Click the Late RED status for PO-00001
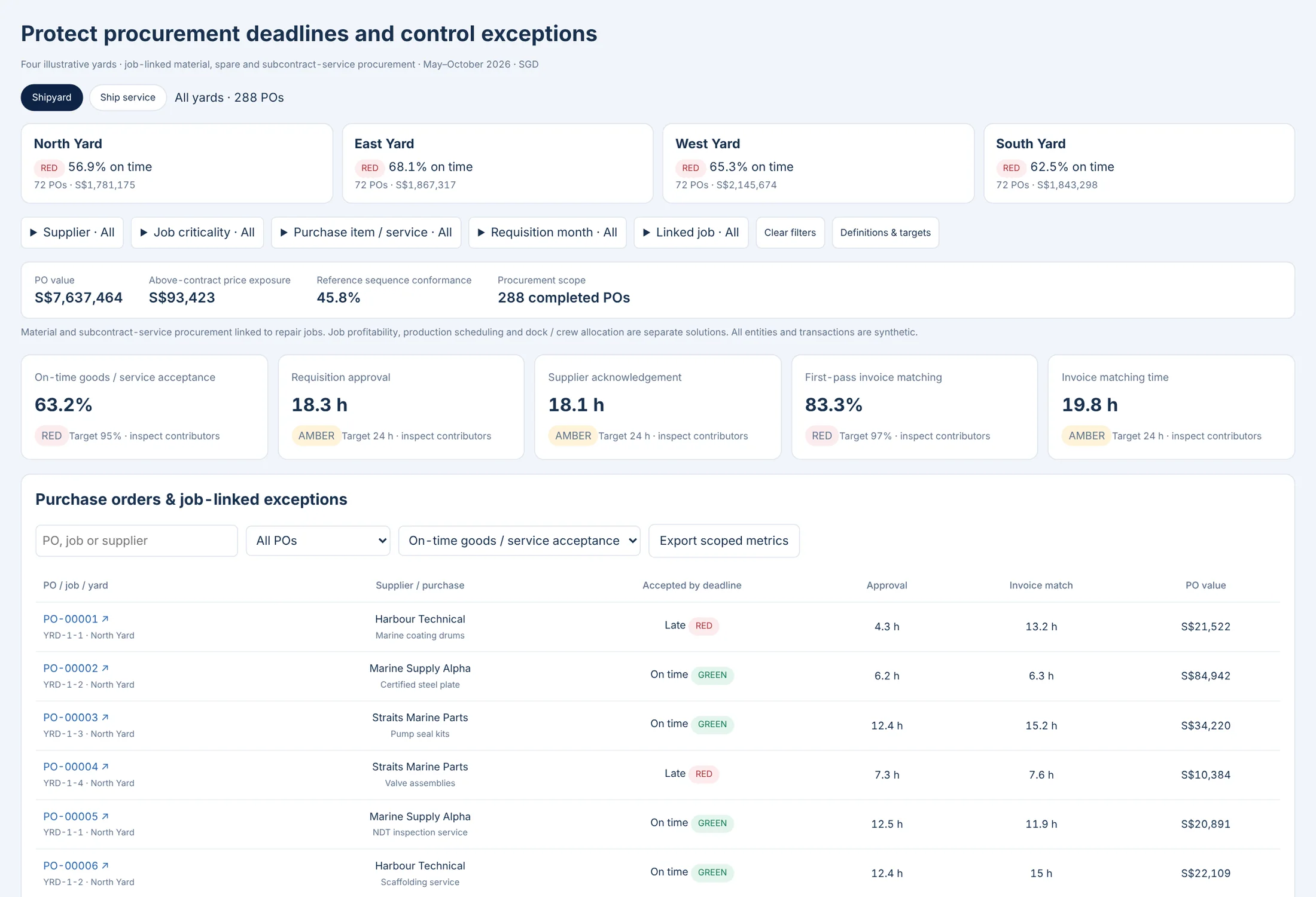Screen dimensions: 1316x897 [692, 626]
